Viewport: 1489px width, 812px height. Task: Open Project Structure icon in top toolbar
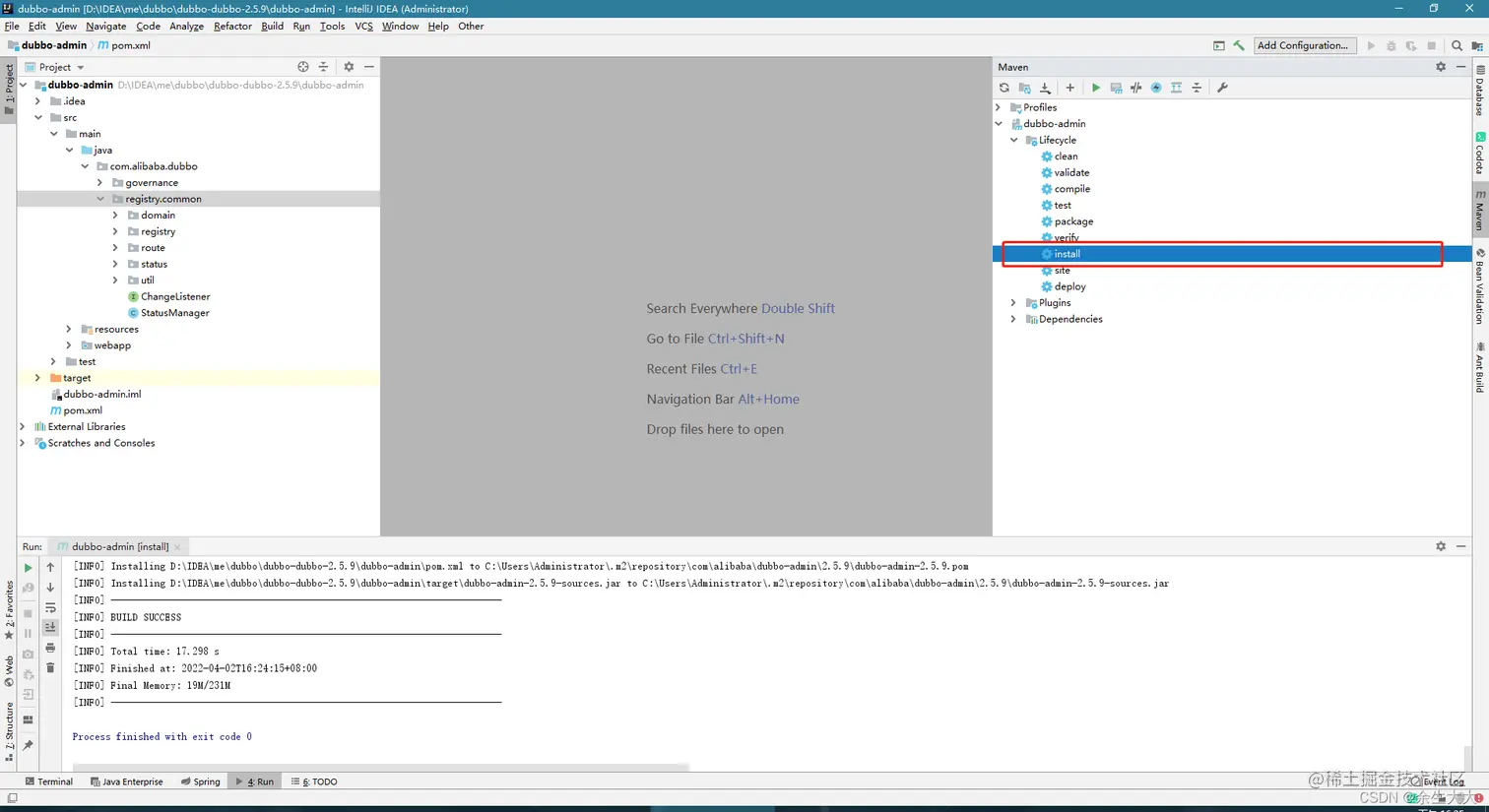(1477, 45)
